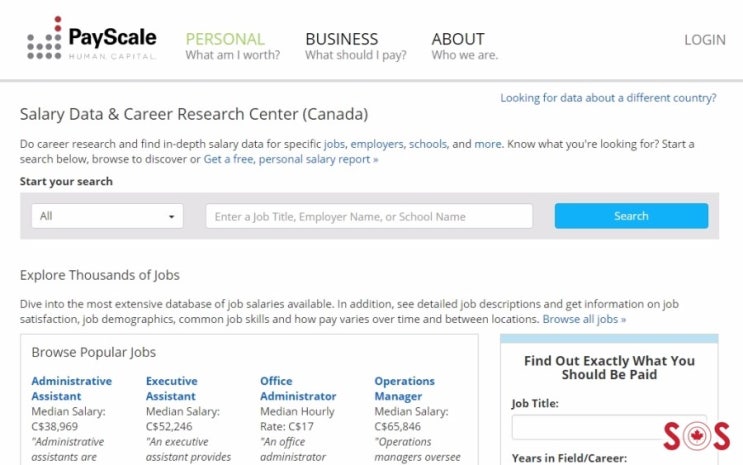The width and height of the screenshot is (743, 465).
Task: Select the 'C$52,246' median salary text
Action: tap(169, 427)
